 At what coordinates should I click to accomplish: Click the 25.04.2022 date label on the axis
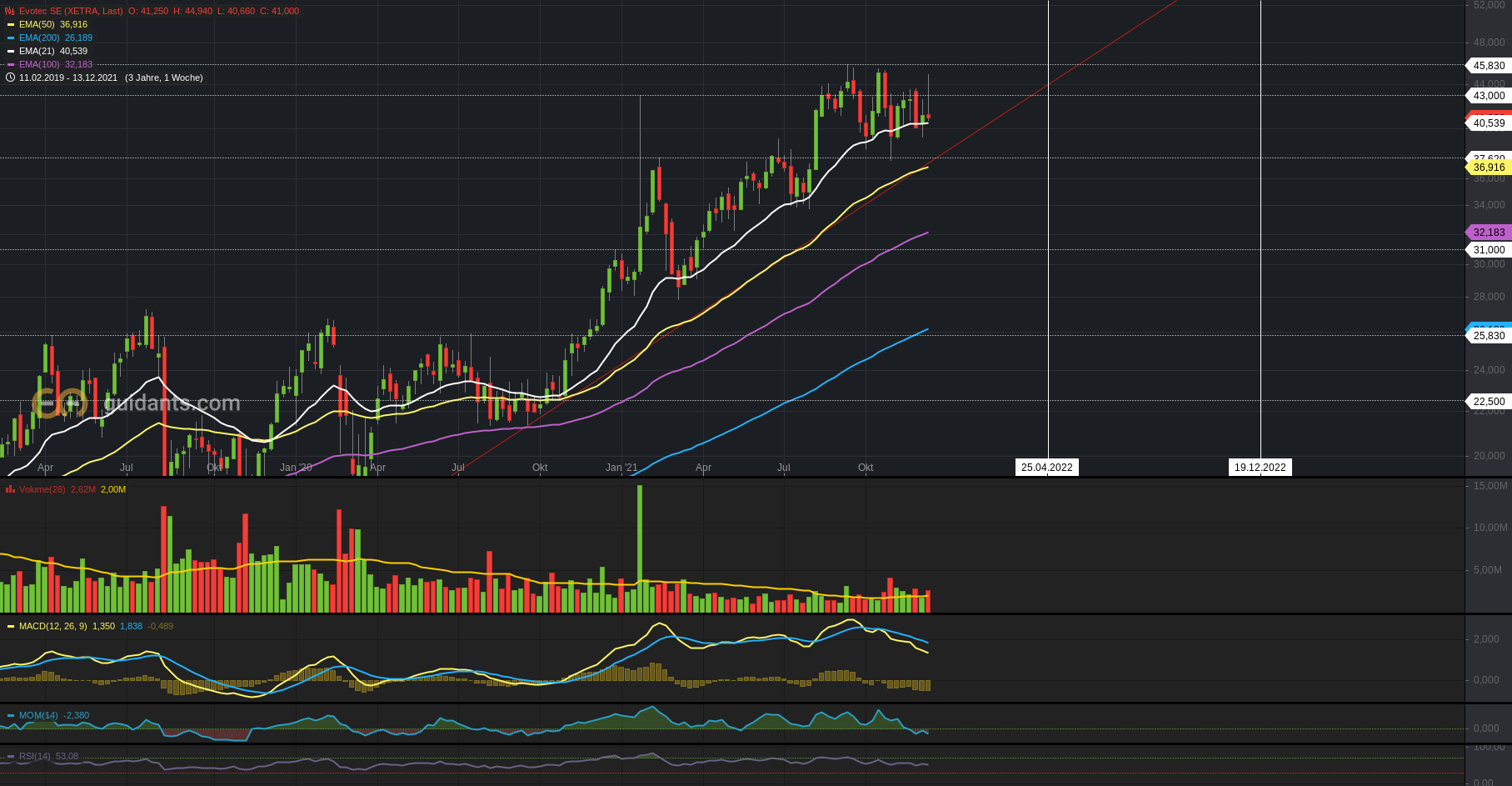(1045, 467)
